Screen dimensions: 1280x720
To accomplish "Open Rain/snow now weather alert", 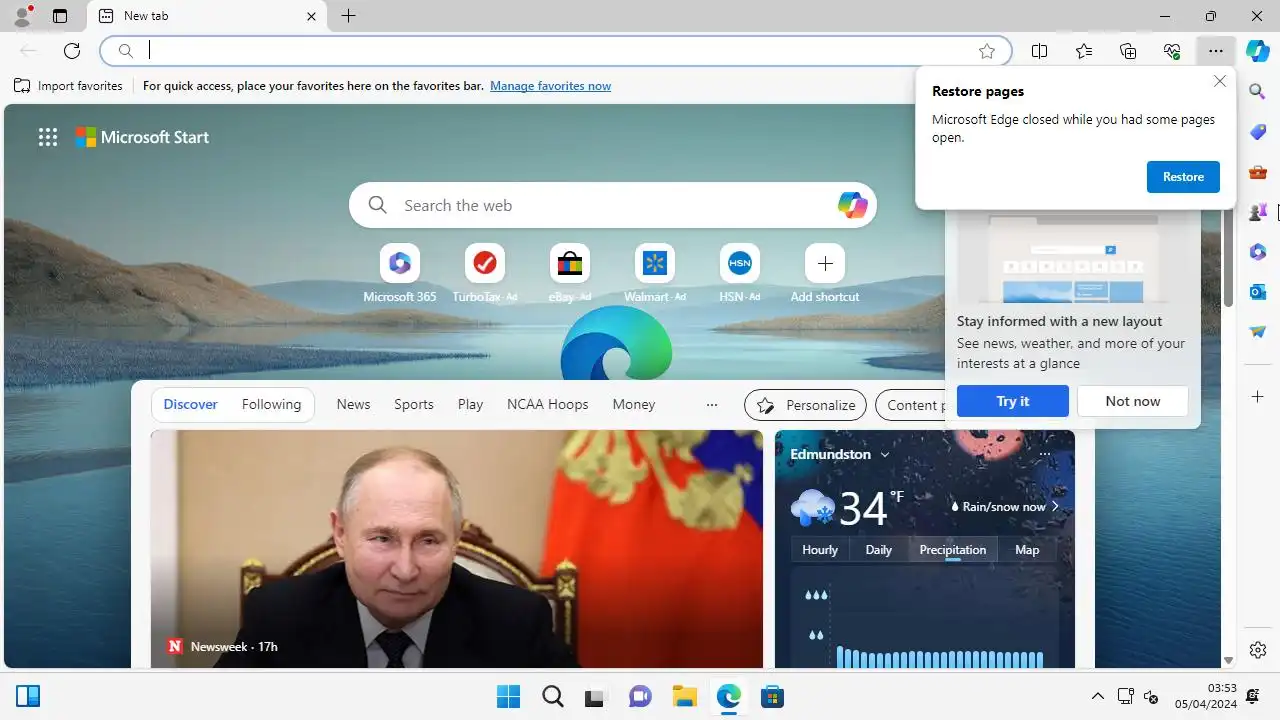I will pyautogui.click(x=1005, y=507).
